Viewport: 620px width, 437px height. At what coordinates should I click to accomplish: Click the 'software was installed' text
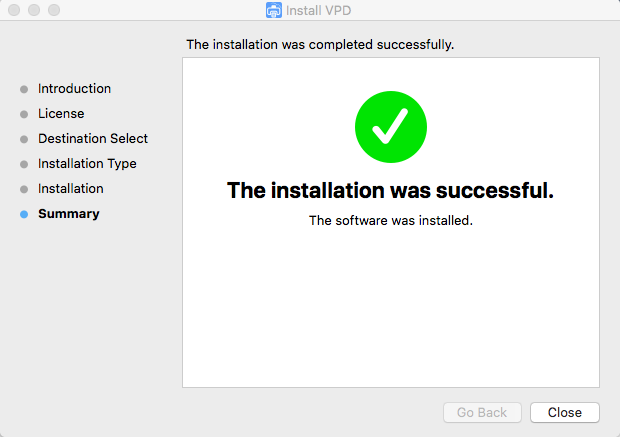[x=391, y=220]
